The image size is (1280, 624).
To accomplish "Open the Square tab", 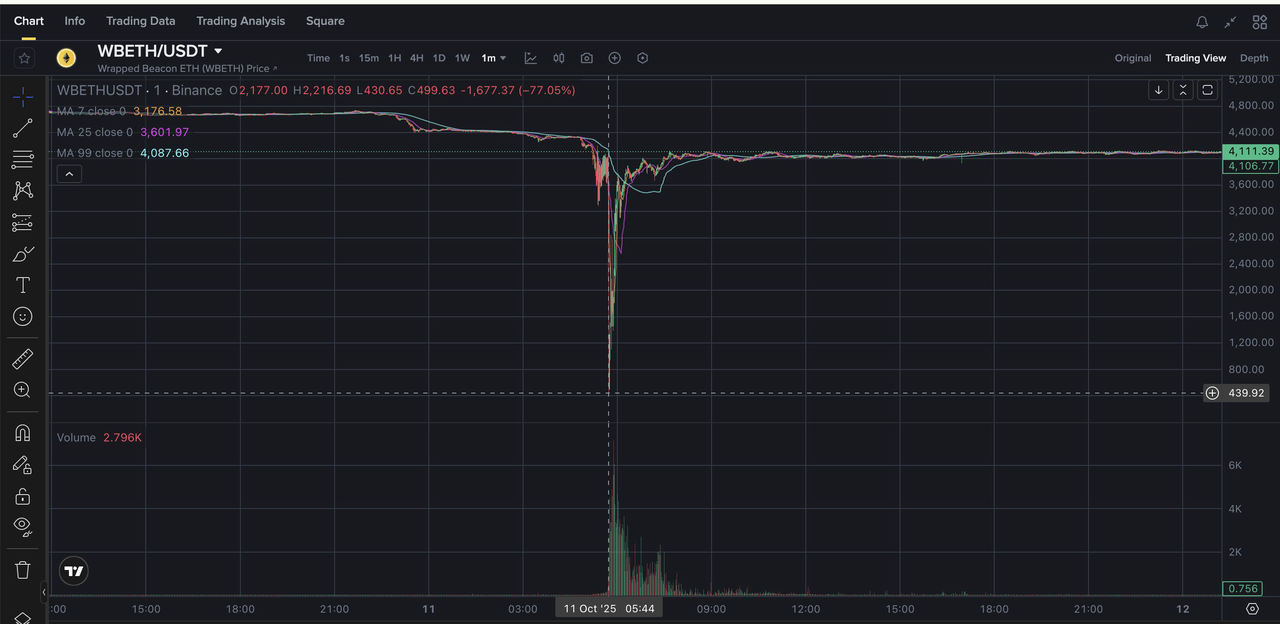I will [x=325, y=21].
